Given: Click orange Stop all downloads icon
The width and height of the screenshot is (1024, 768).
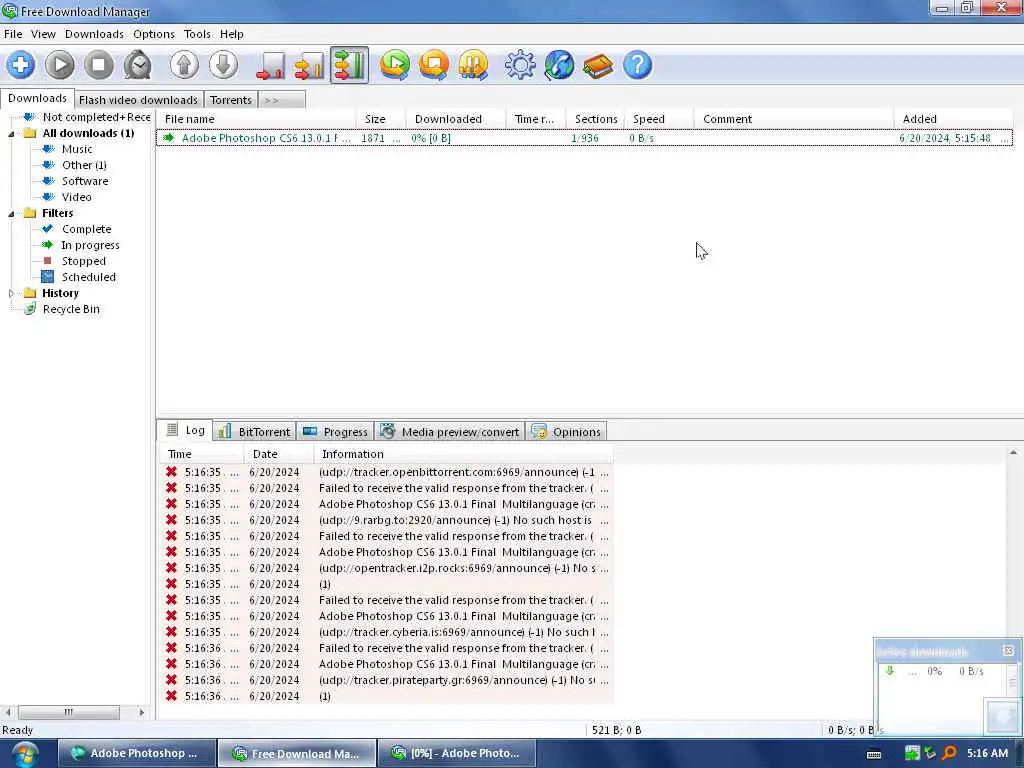Looking at the screenshot, I should [x=434, y=65].
